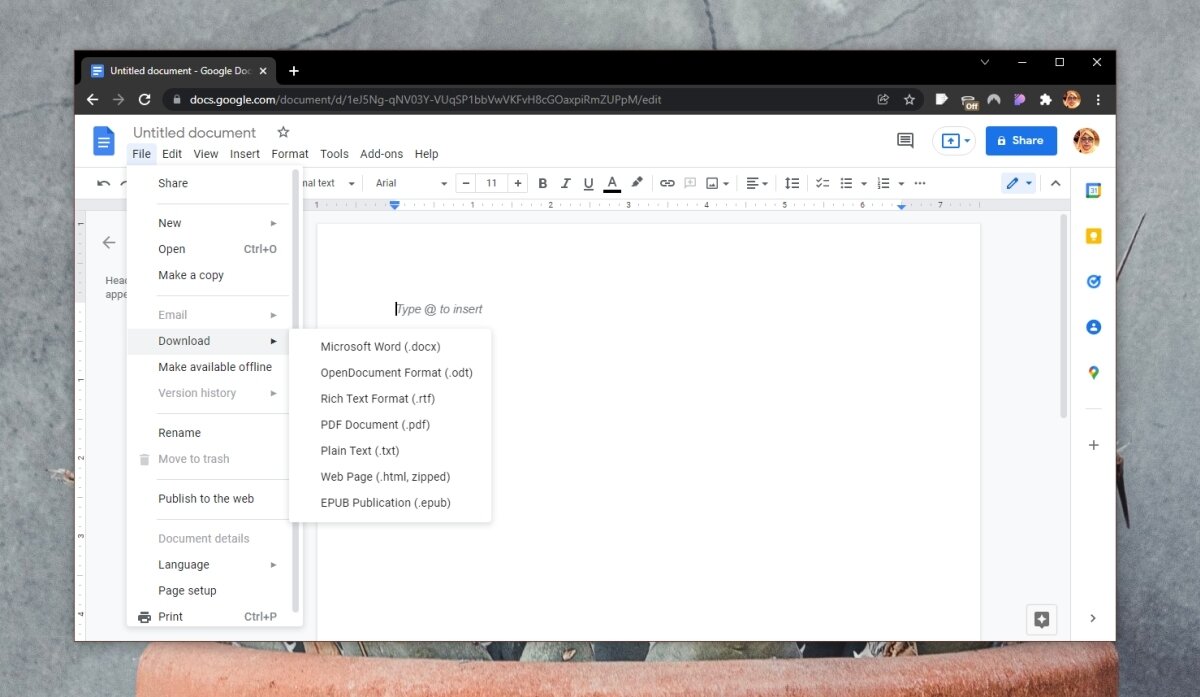Open Google Tasks in side panel
Screen dimensions: 1200x697
[x=1094, y=281]
